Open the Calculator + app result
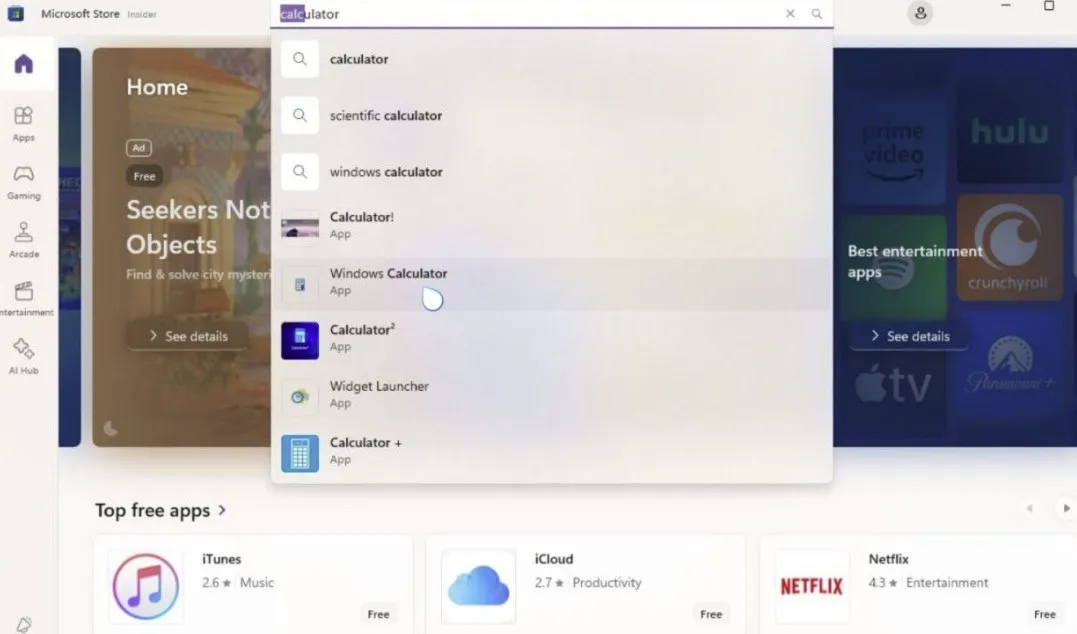The height and width of the screenshot is (634, 1077). (x=552, y=452)
